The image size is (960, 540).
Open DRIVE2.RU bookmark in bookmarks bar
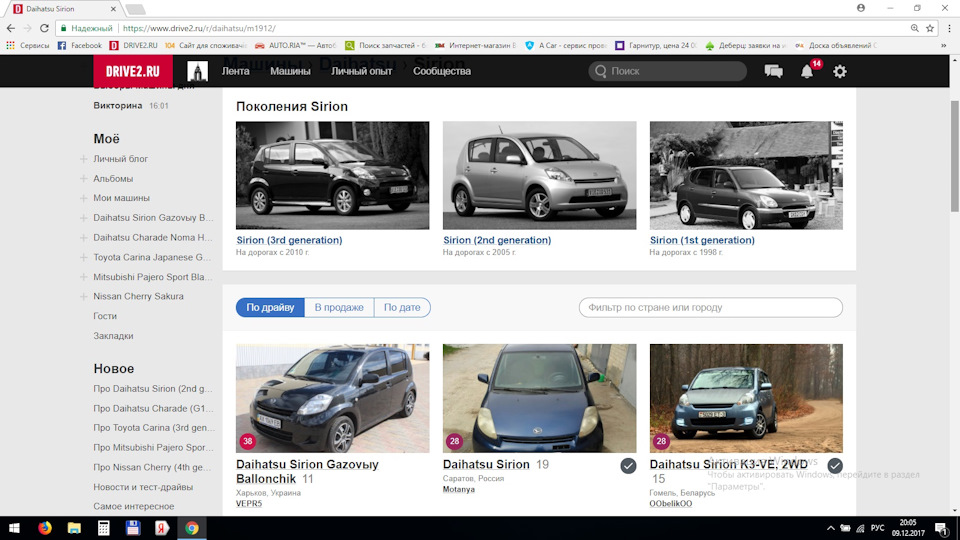[133, 45]
